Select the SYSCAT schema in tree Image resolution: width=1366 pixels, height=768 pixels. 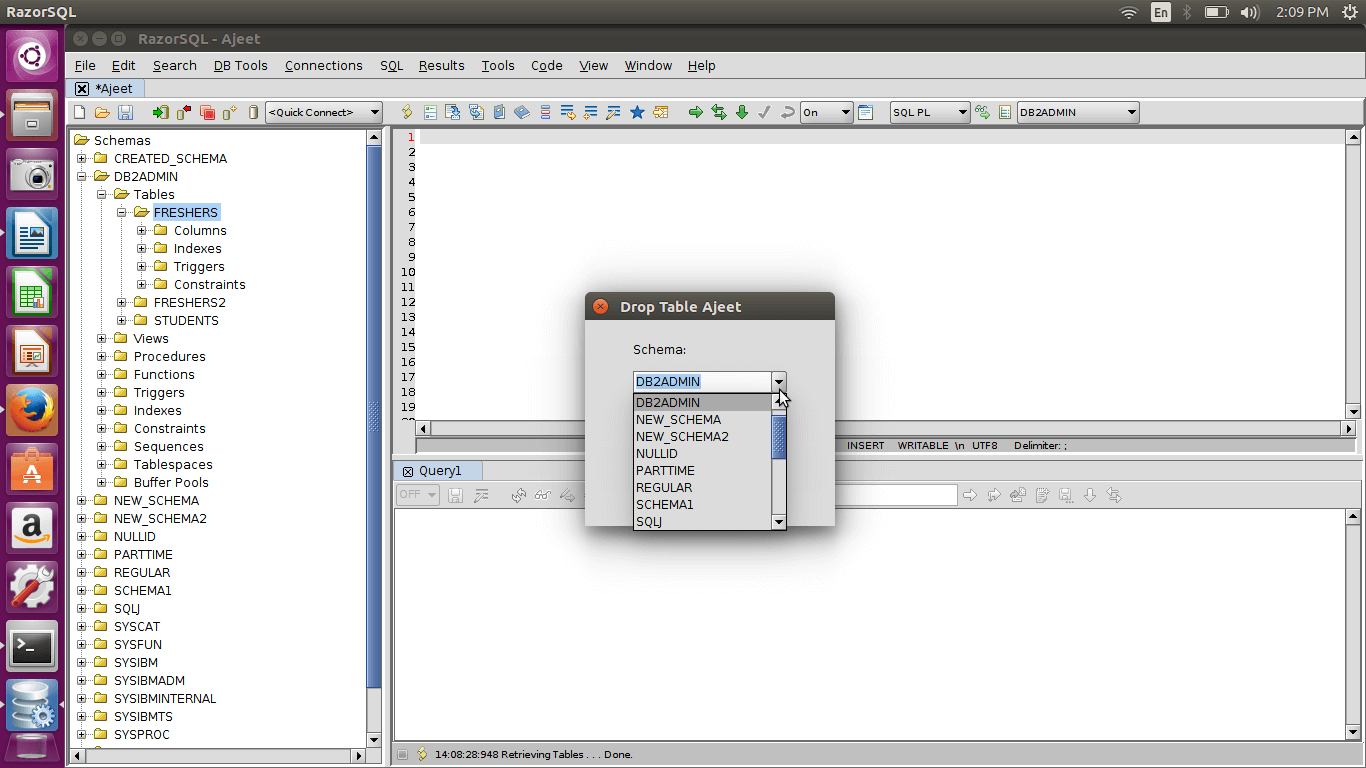136,627
